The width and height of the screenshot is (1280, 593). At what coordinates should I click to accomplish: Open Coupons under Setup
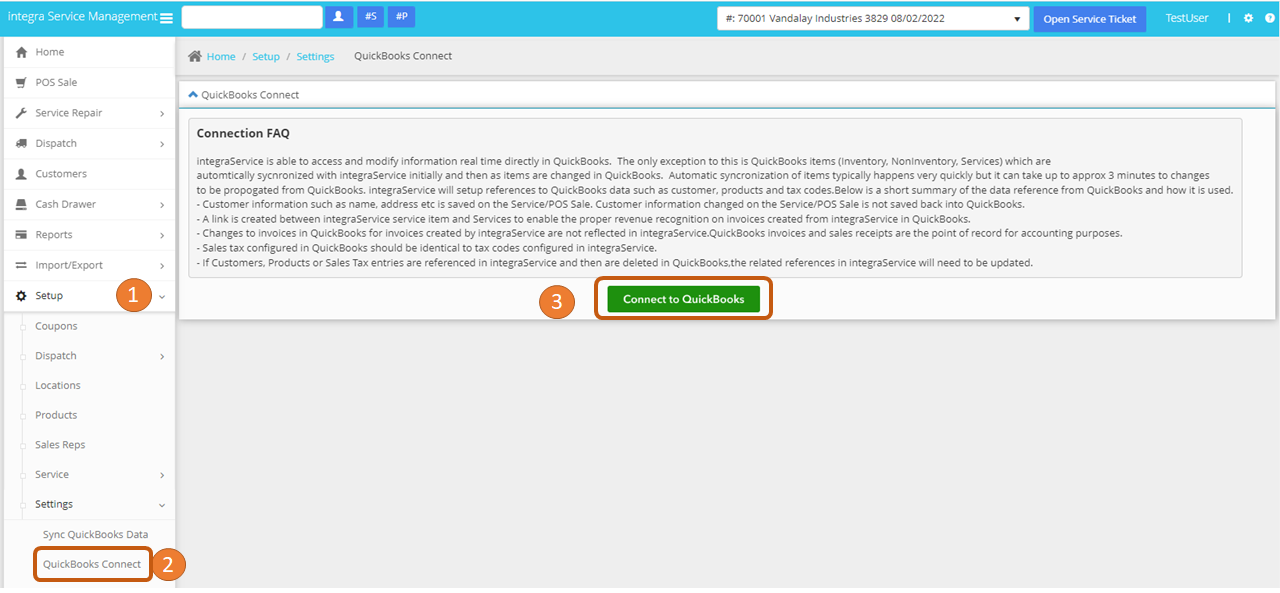pos(56,326)
